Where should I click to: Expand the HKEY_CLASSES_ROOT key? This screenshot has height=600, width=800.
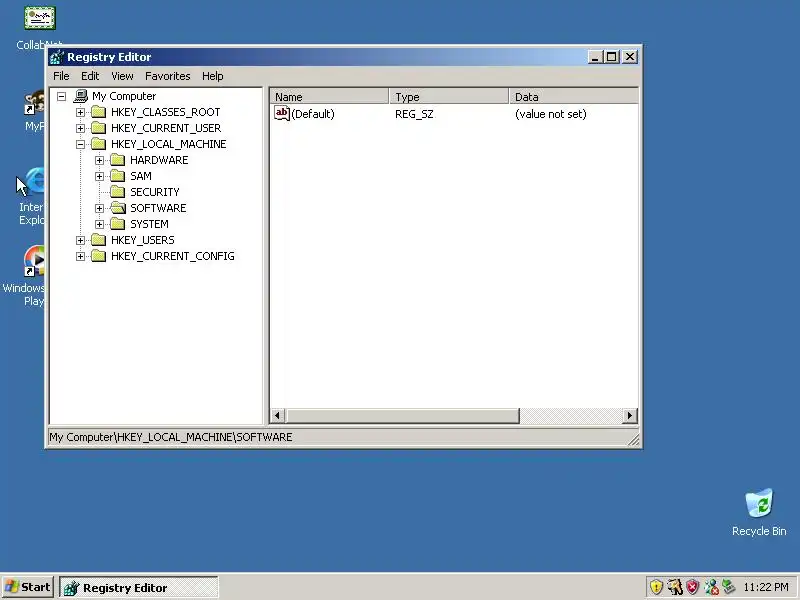point(81,112)
